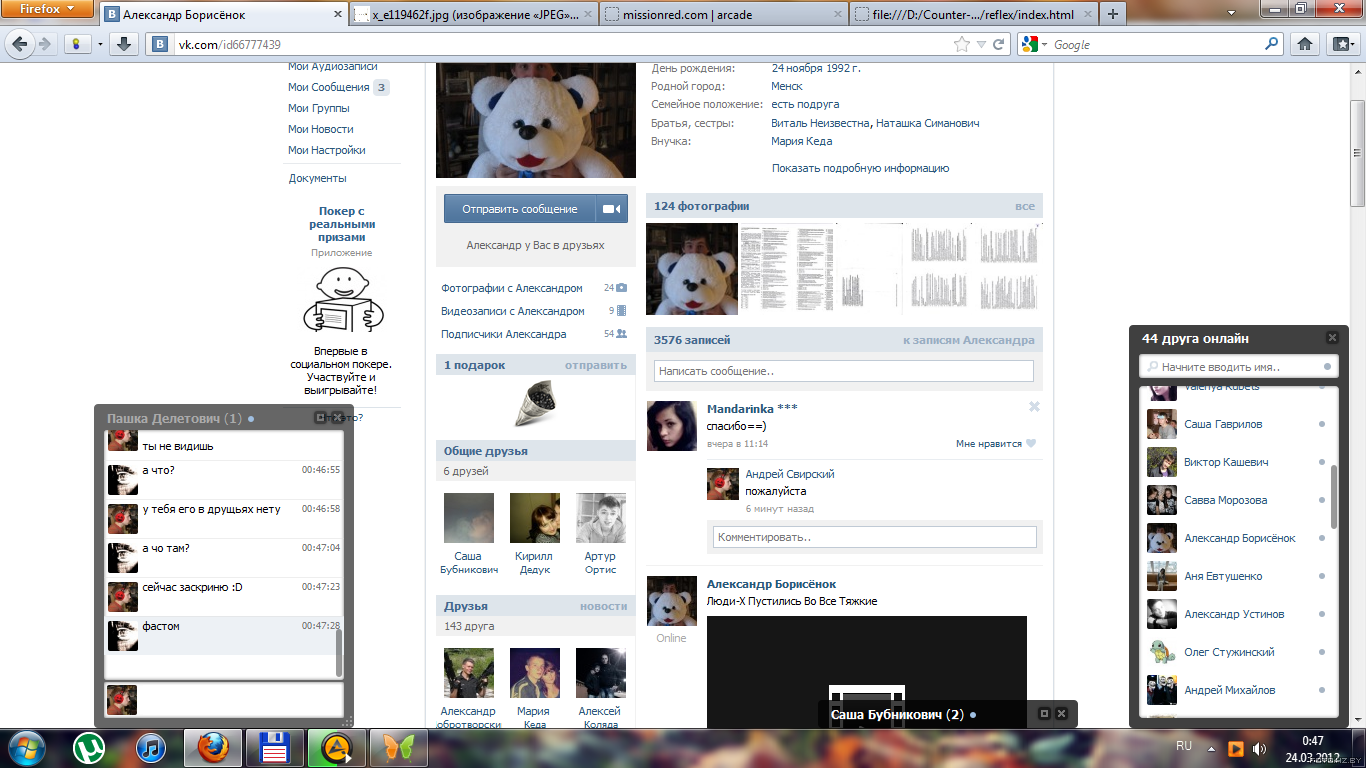Open Мои Сообщения in sidebar

[x=329, y=87]
